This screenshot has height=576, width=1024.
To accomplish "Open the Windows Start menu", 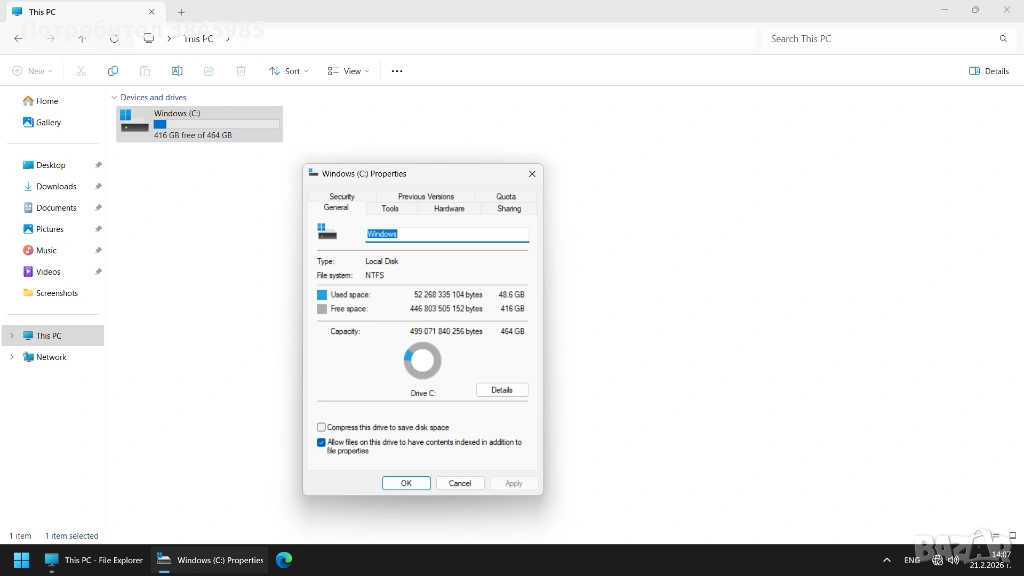I will [x=21, y=560].
